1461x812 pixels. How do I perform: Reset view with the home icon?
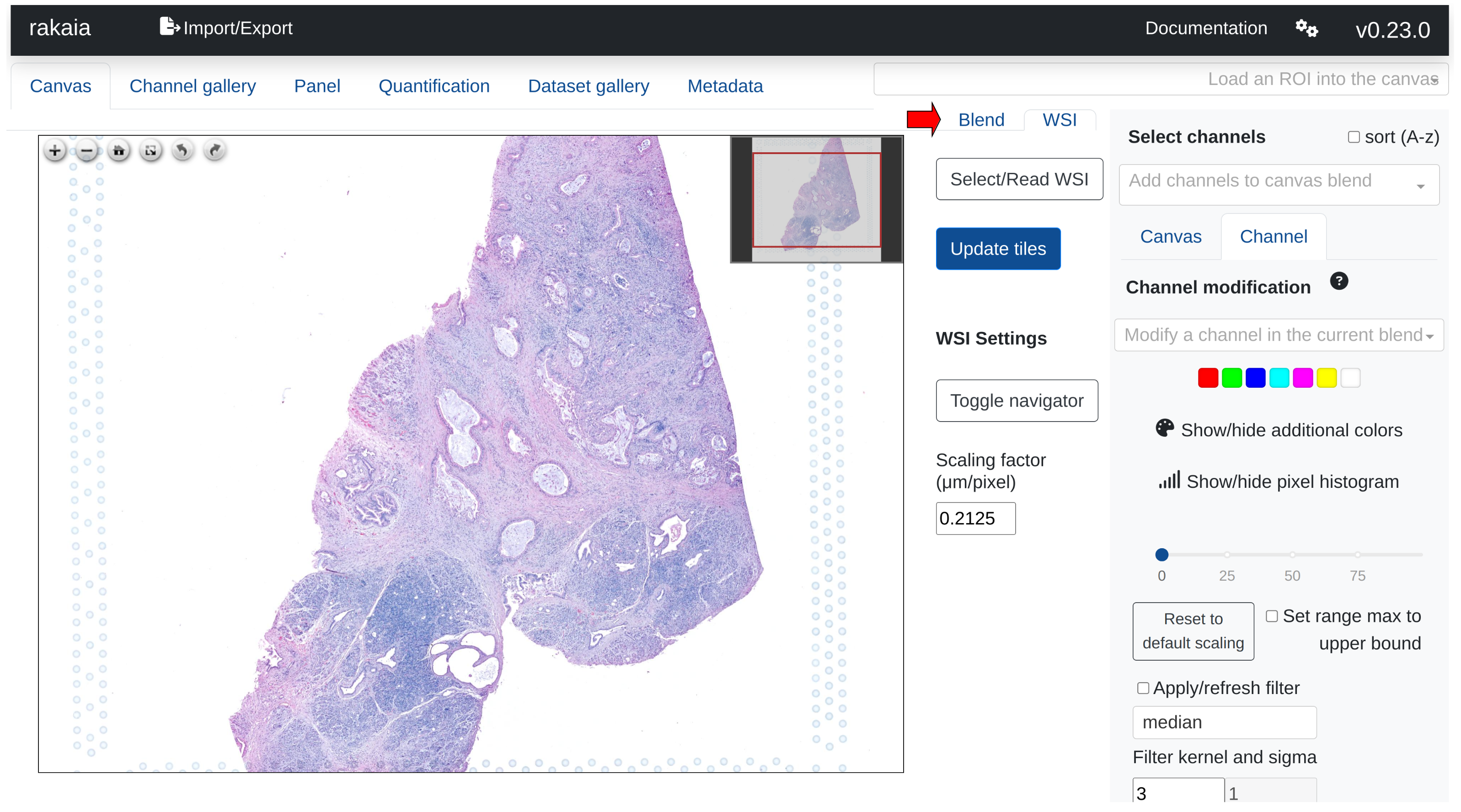[118, 151]
